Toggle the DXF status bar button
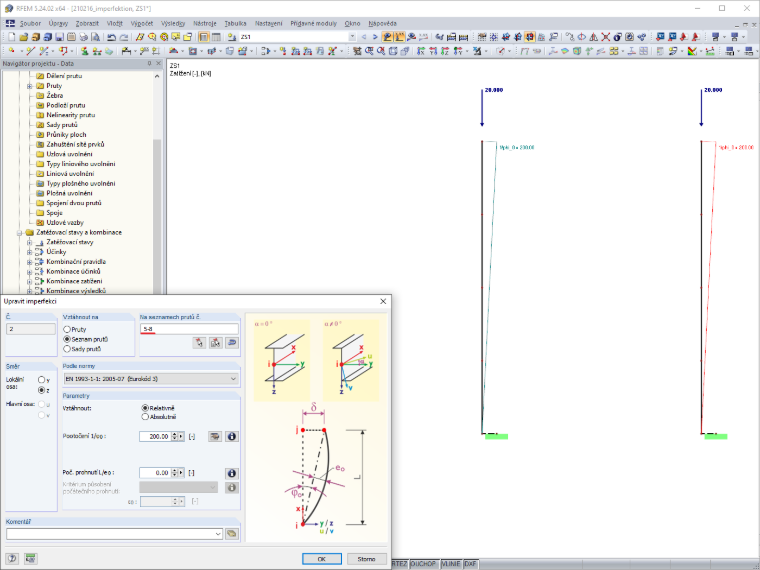This screenshot has height=570, width=760. coord(471,564)
